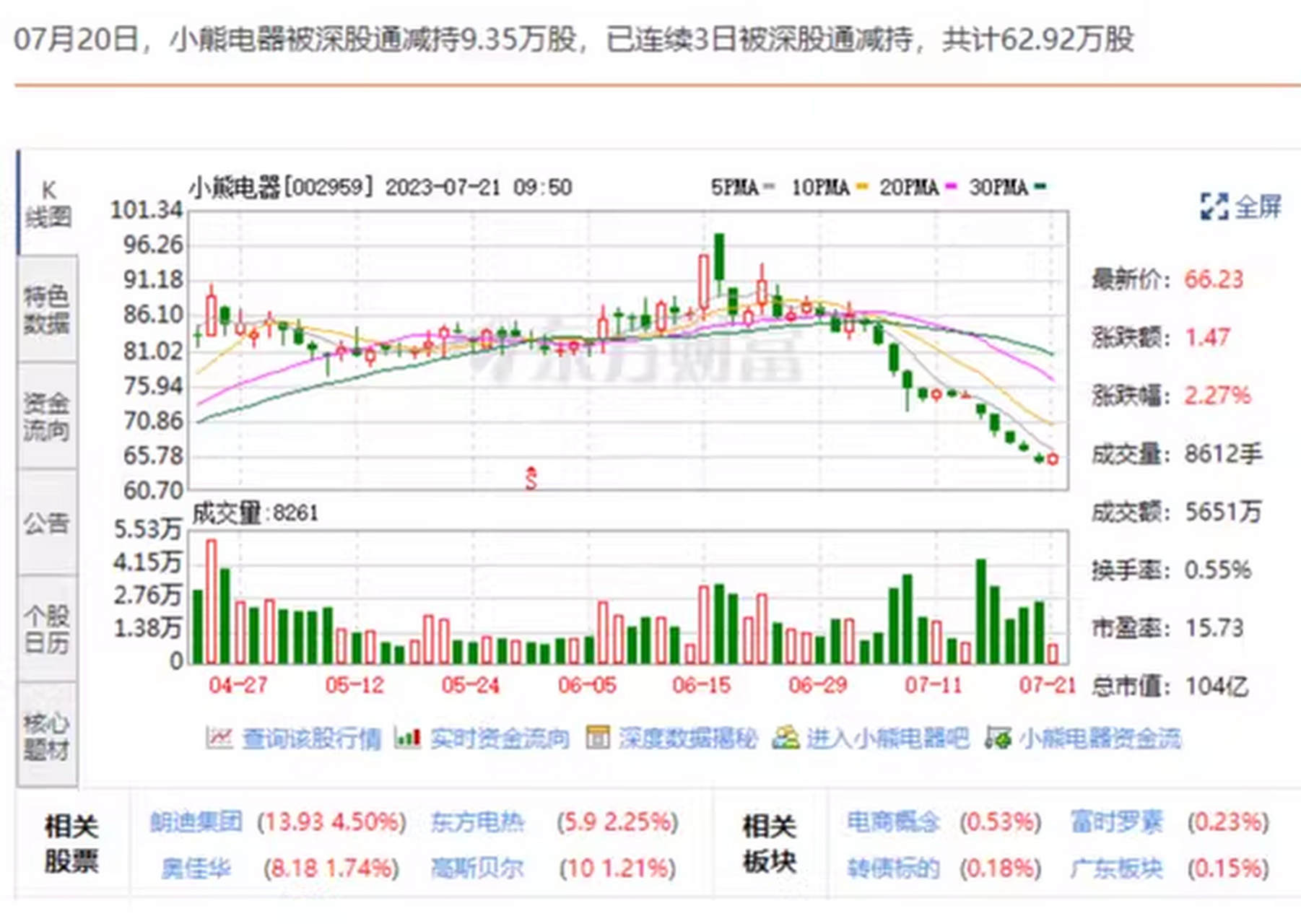This screenshot has height=924, width=1301.
Task: Click the 实时资金流向 bar-chart icon
Action: coord(409,738)
